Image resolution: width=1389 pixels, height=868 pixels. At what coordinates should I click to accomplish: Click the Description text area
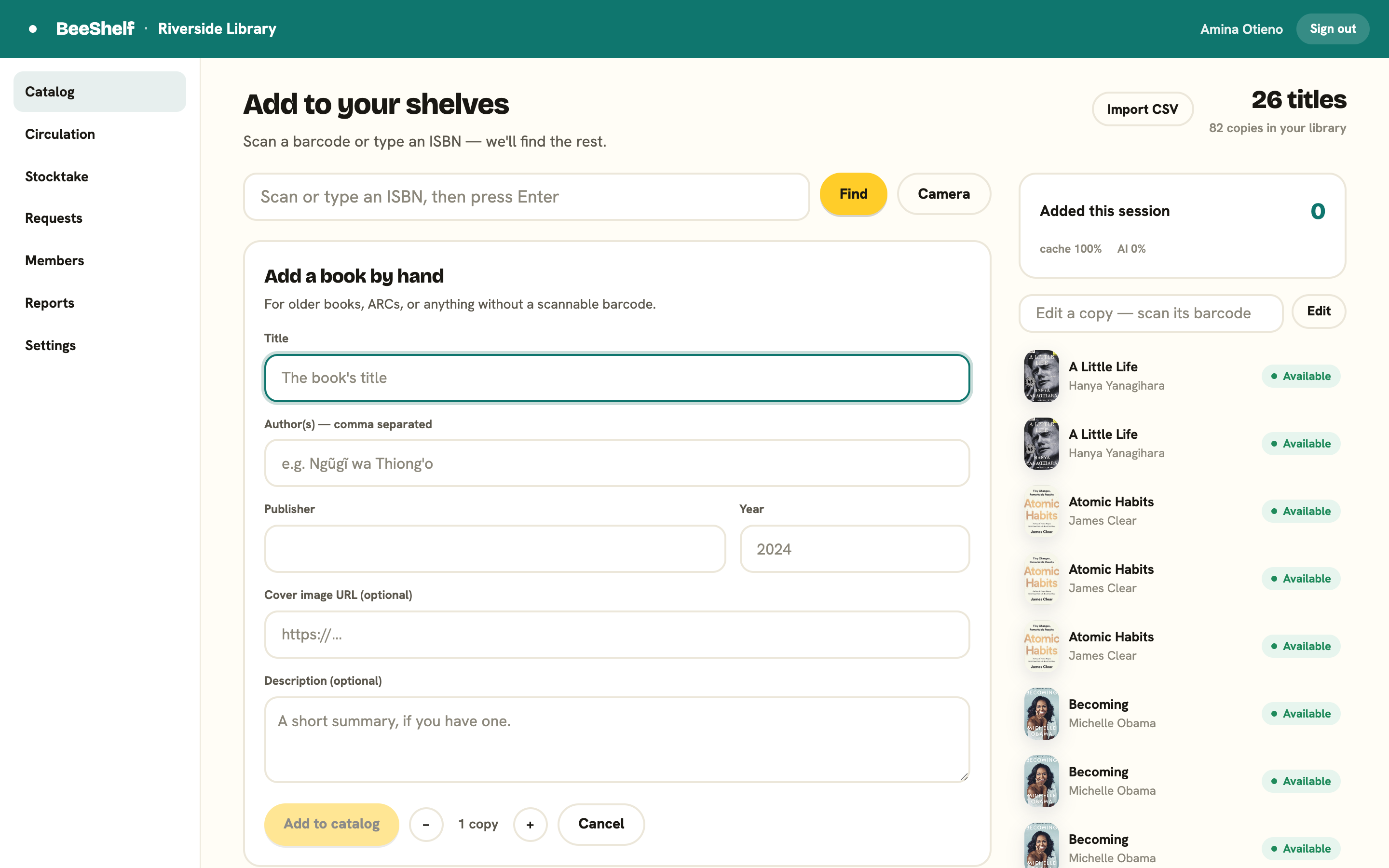click(x=617, y=739)
